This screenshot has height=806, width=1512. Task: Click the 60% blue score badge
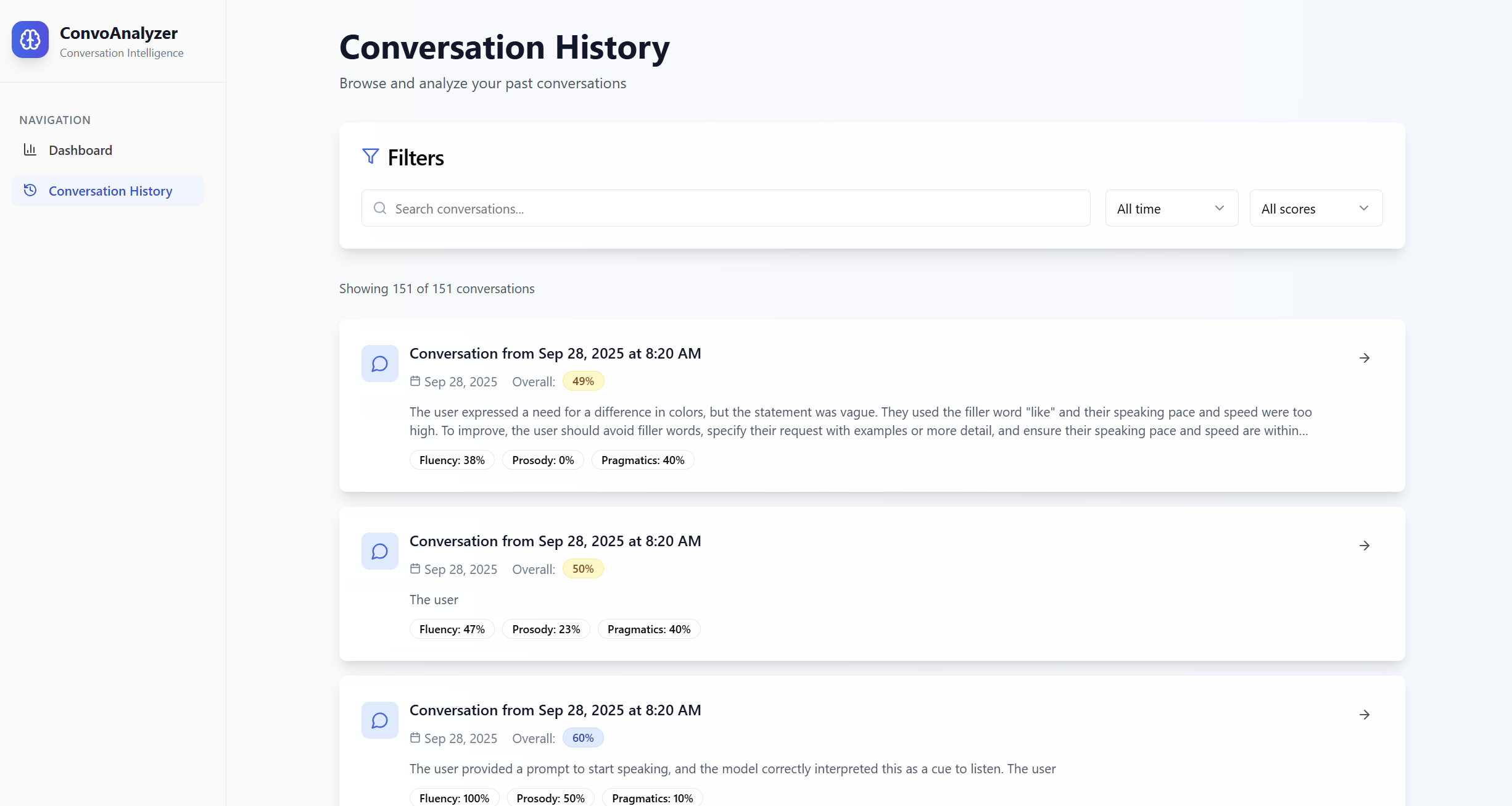(582, 738)
